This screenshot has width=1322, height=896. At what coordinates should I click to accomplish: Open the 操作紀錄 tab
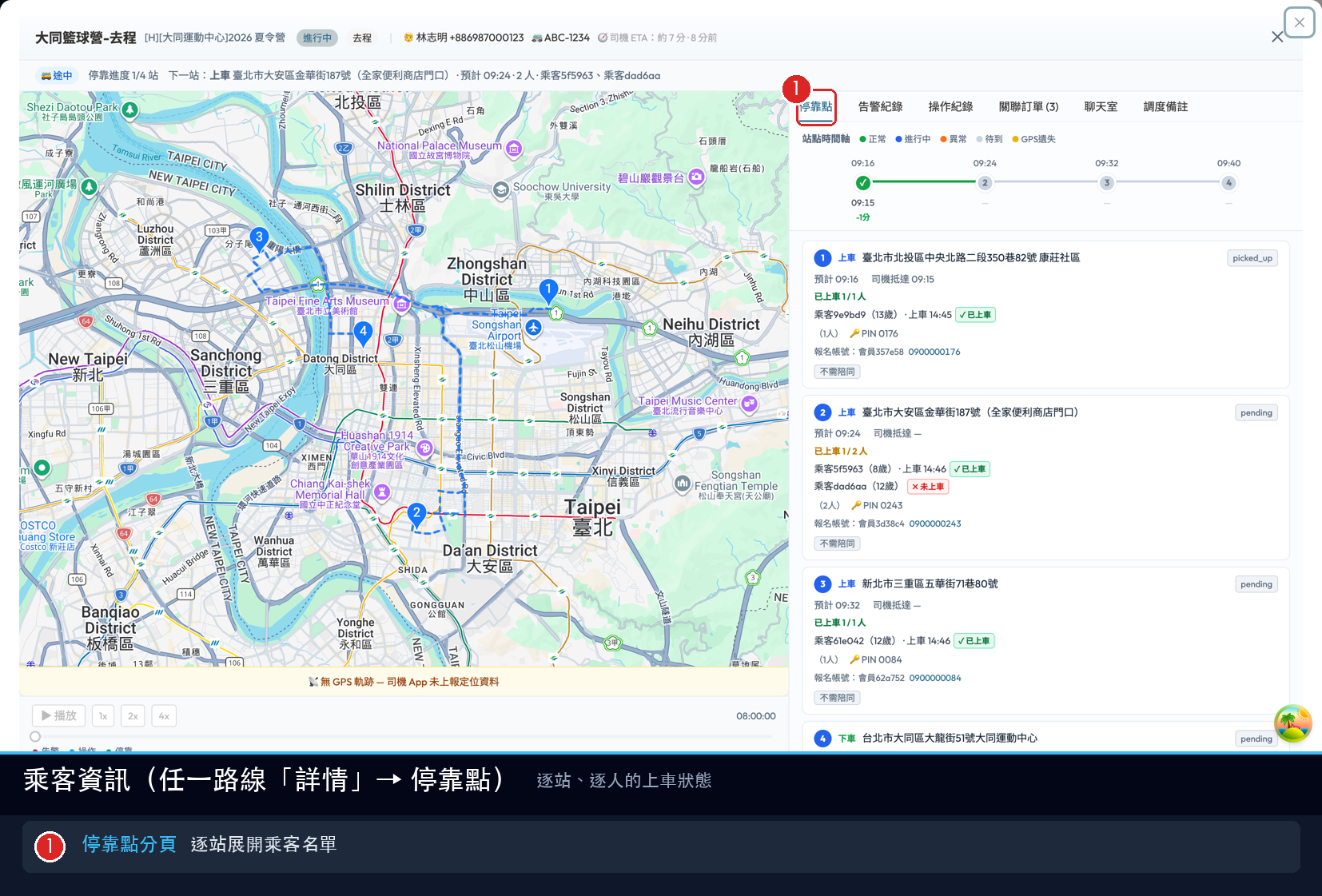950,107
